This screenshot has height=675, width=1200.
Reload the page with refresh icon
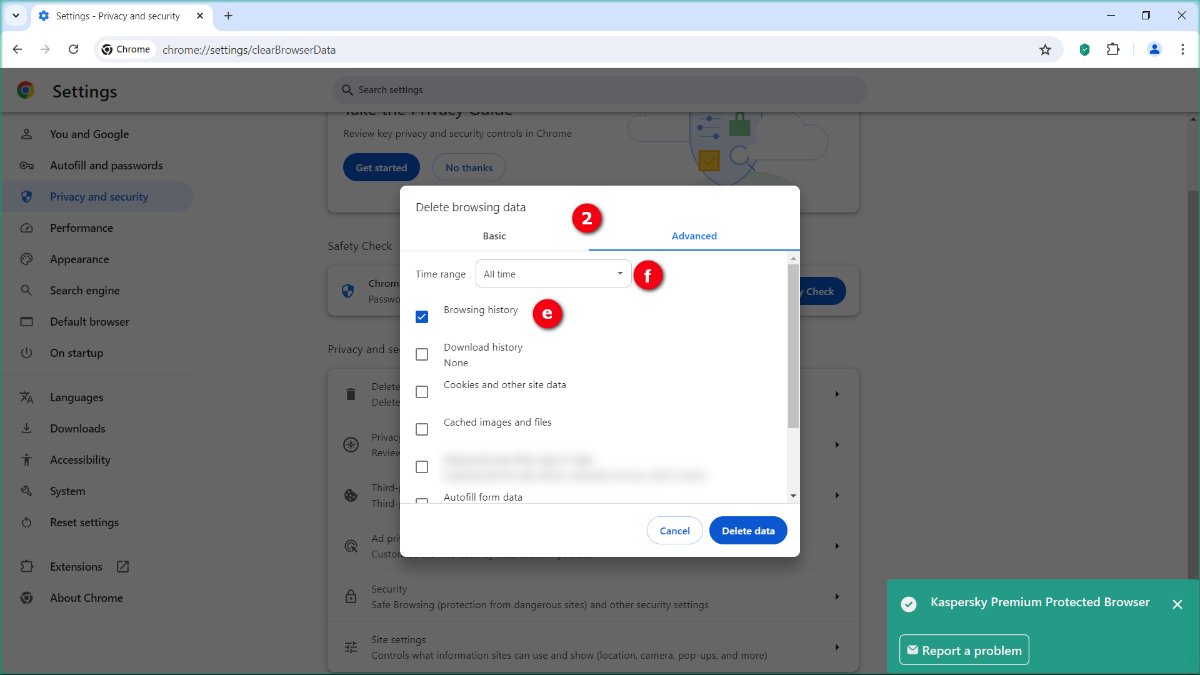[73, 49]
